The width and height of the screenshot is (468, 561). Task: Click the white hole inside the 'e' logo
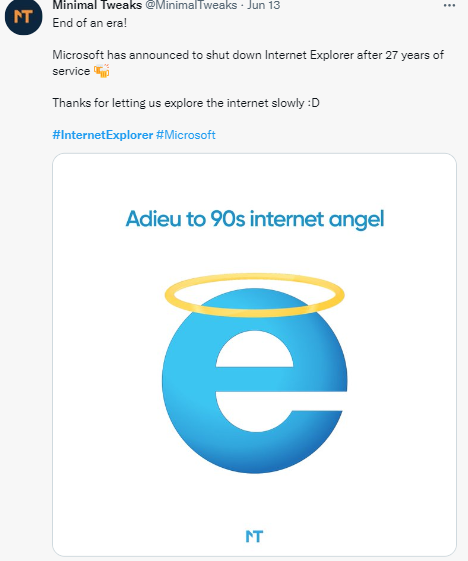tap(254, 349)
